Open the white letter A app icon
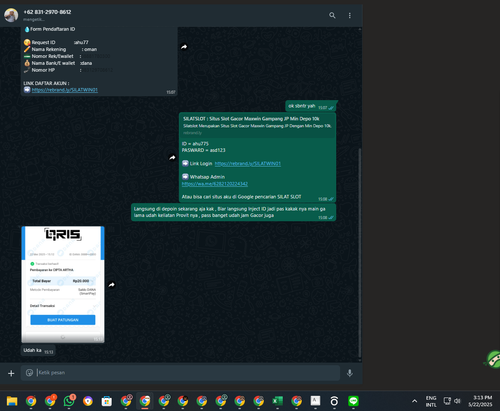Screen dimensions: 500x411 315,401
